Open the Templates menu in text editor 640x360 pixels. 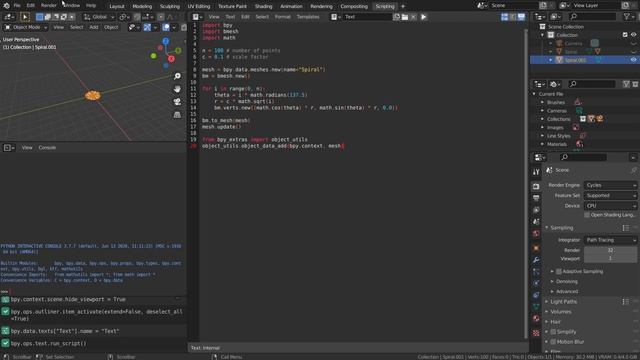click(308, 17)
